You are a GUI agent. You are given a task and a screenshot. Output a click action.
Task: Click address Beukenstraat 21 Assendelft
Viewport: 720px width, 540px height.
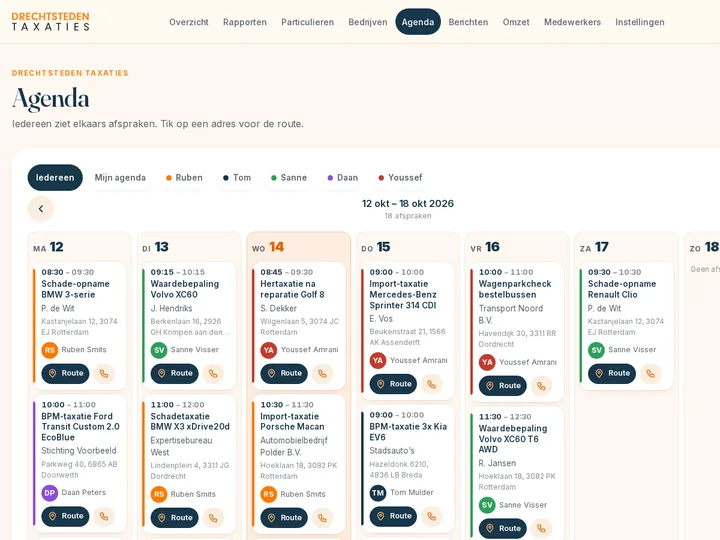(408, 337)
